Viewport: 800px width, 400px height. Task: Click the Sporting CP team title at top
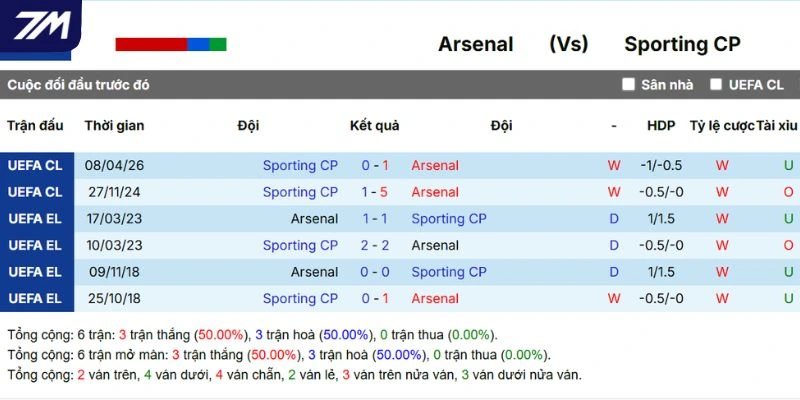[682, 44]
